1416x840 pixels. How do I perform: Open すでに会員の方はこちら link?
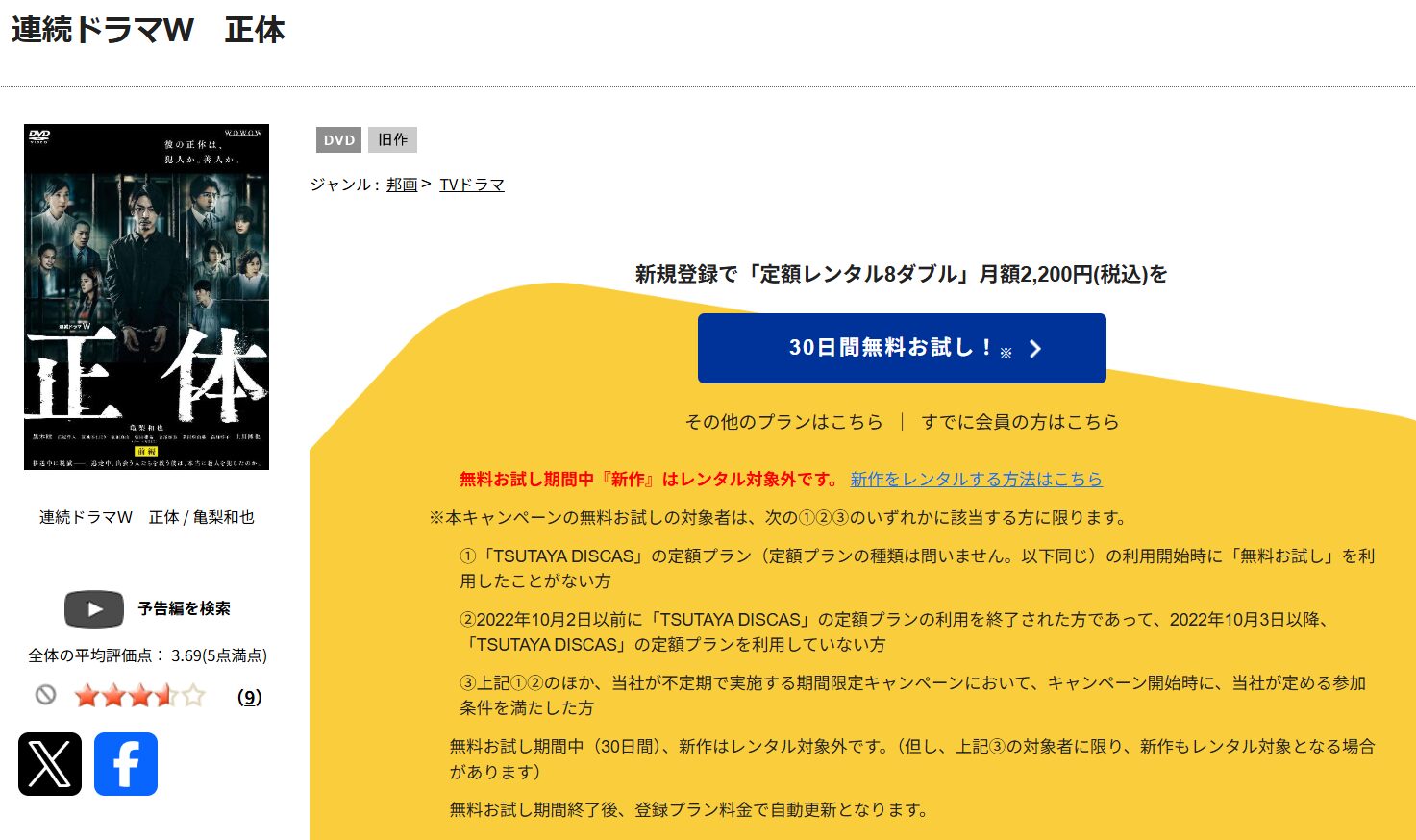pos(1020,421)
